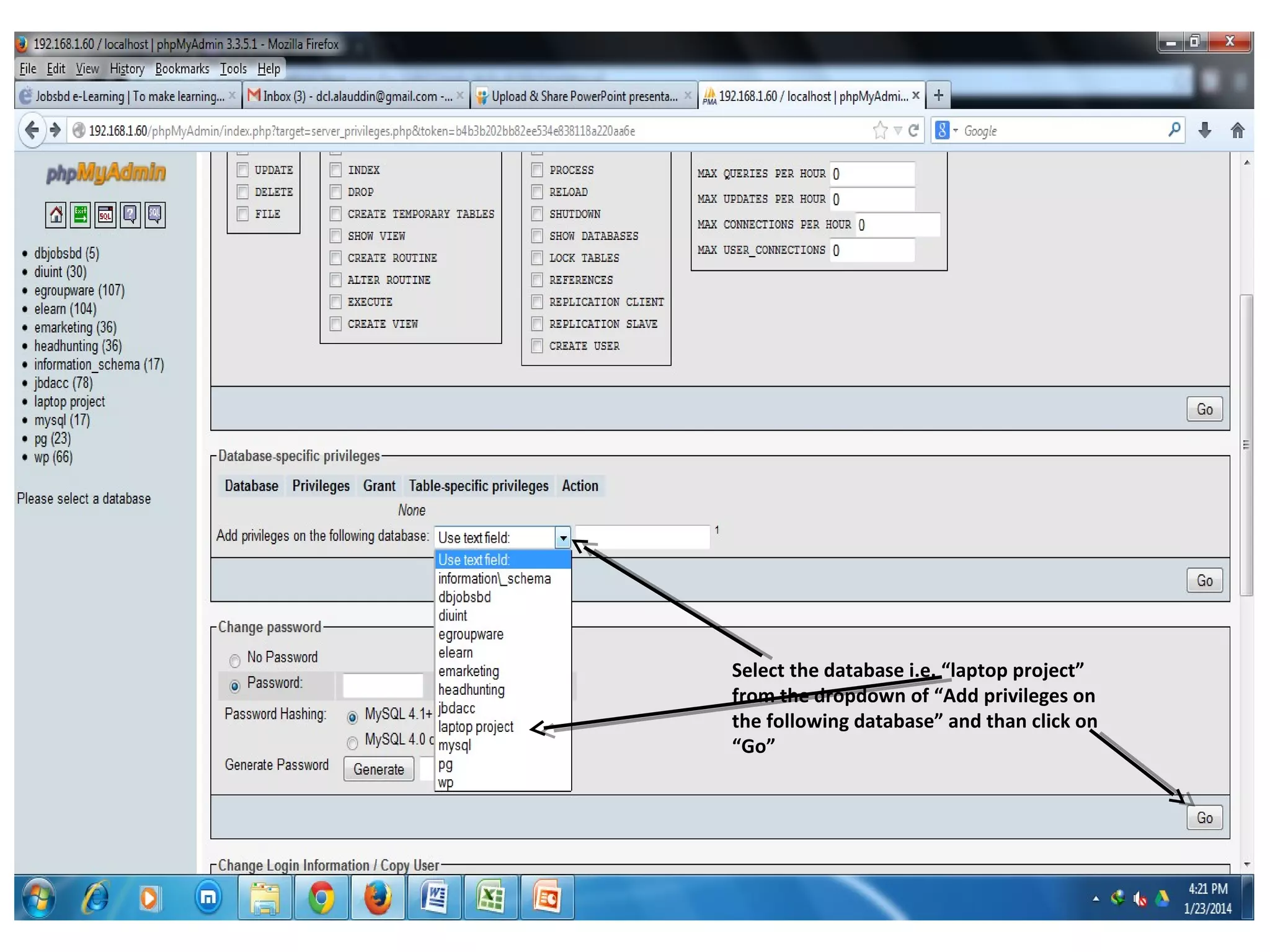Open laptop project database in sidebar
Image resolution: width=1270 pixels, height=952 pixels.
[69, 402]
